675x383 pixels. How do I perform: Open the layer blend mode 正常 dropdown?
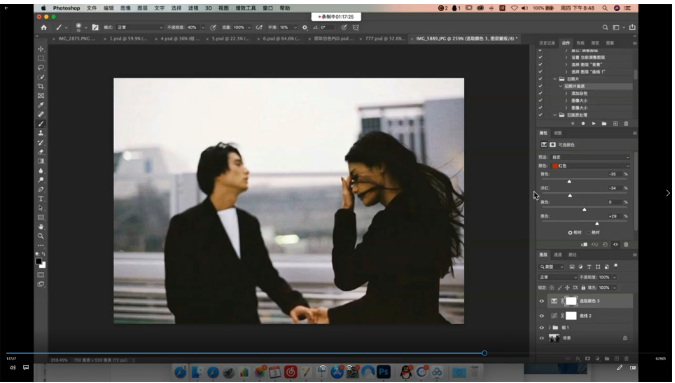[558, 277]
